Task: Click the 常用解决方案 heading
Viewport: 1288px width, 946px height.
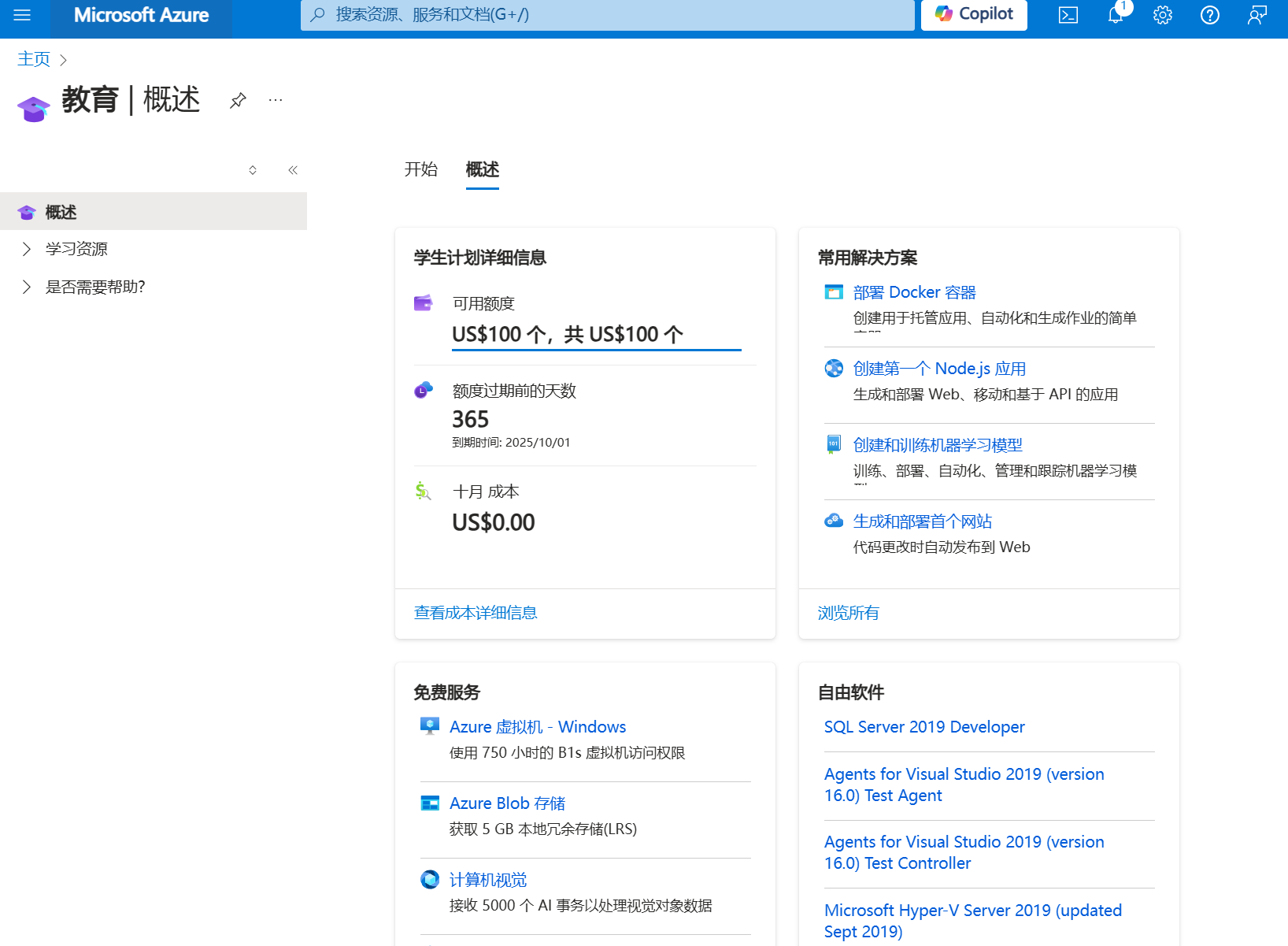Action: (x=868, y=258)
